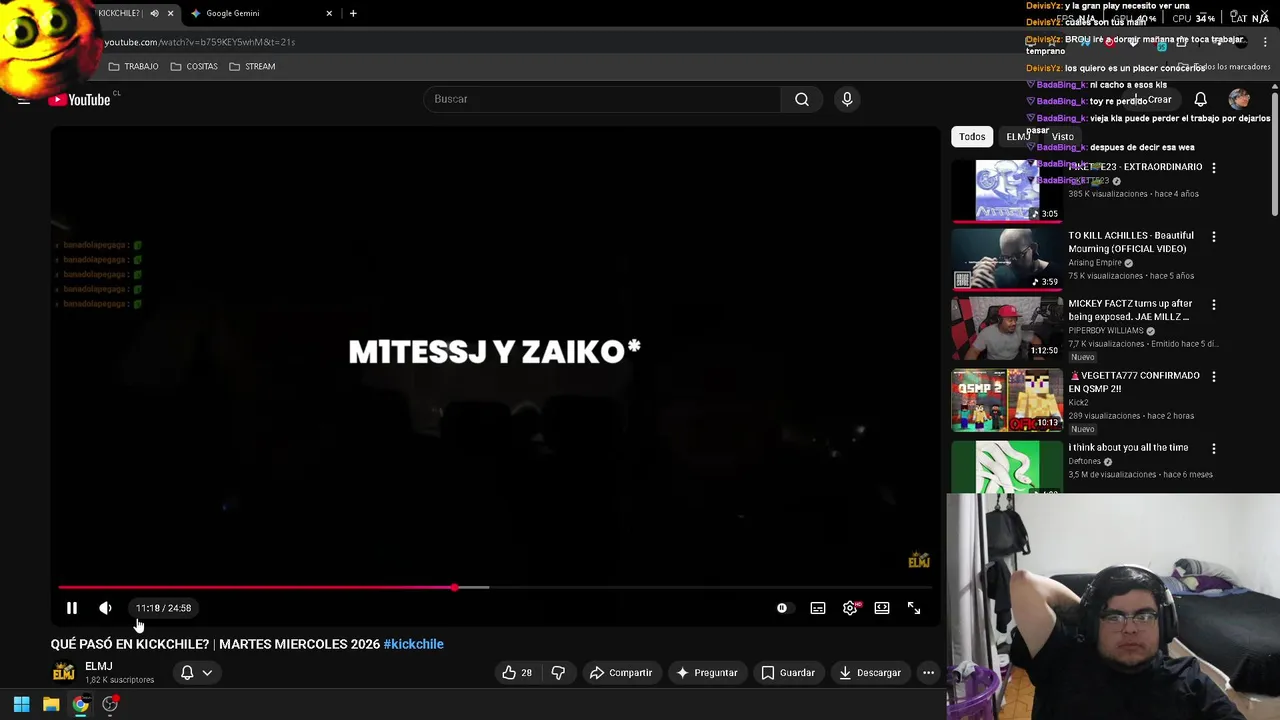Like the video with thumbs up

point(517,673)
